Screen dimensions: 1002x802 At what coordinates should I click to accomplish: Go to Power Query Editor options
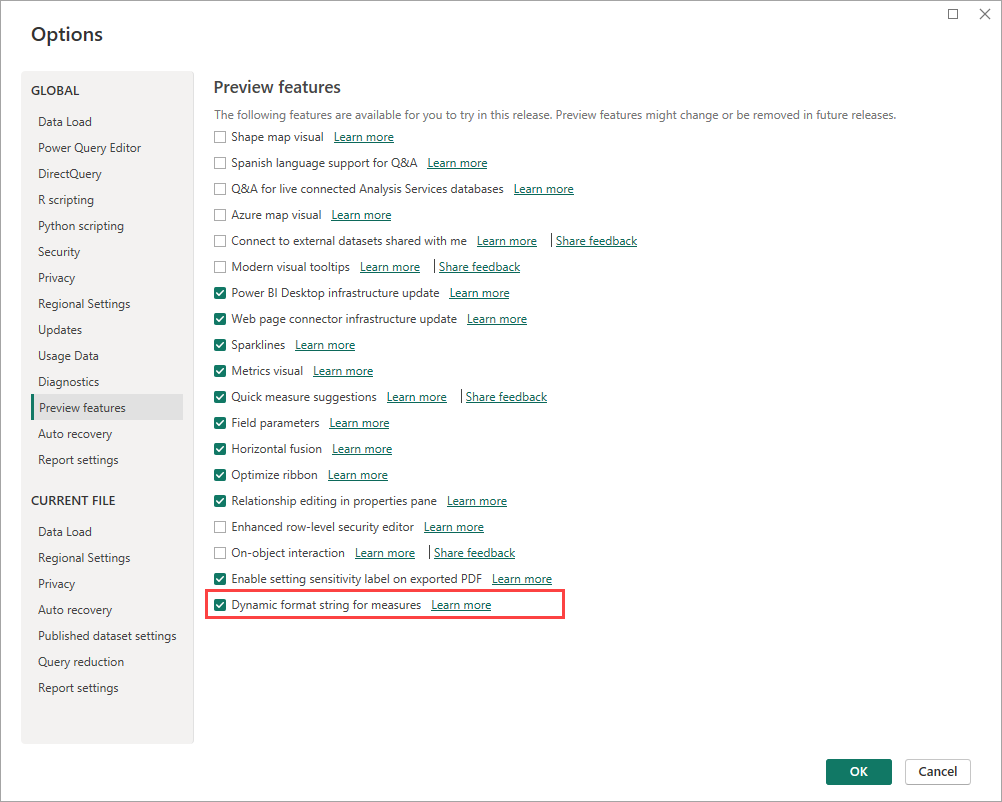click(x=89, y=148)
